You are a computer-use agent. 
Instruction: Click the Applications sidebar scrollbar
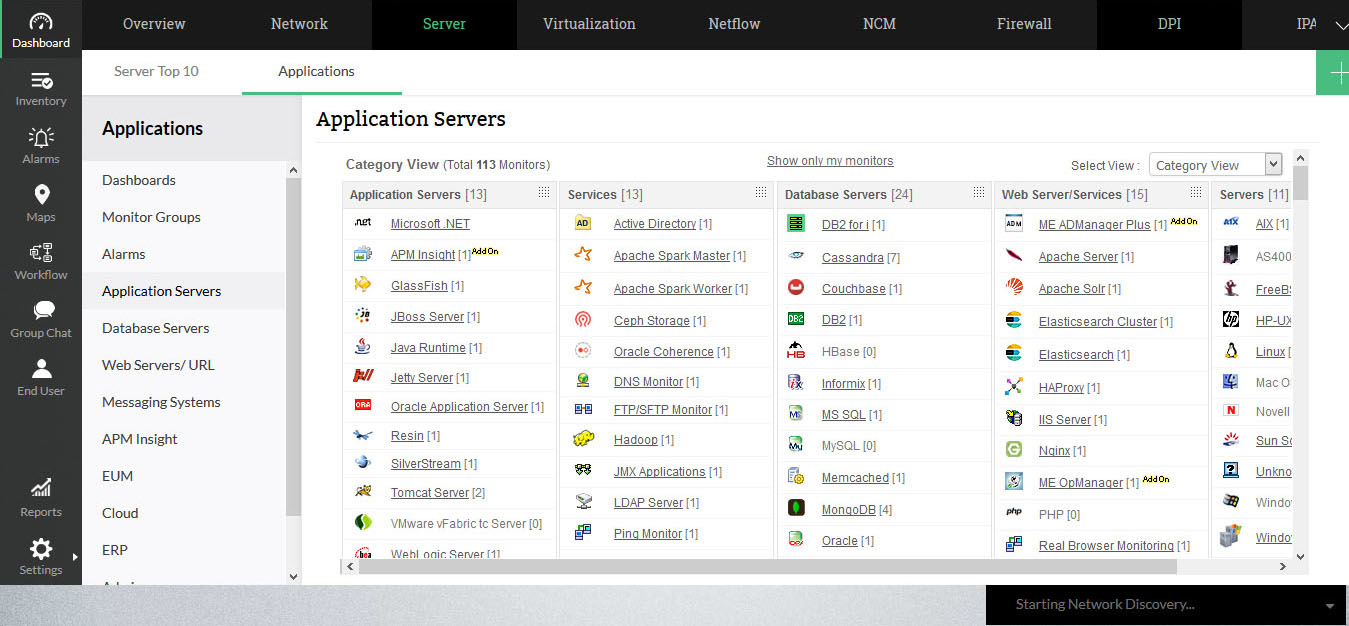(x=293, y=345)
